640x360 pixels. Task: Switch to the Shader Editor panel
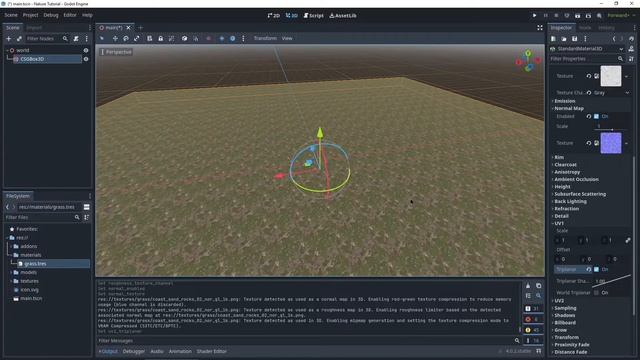[211, 351]
